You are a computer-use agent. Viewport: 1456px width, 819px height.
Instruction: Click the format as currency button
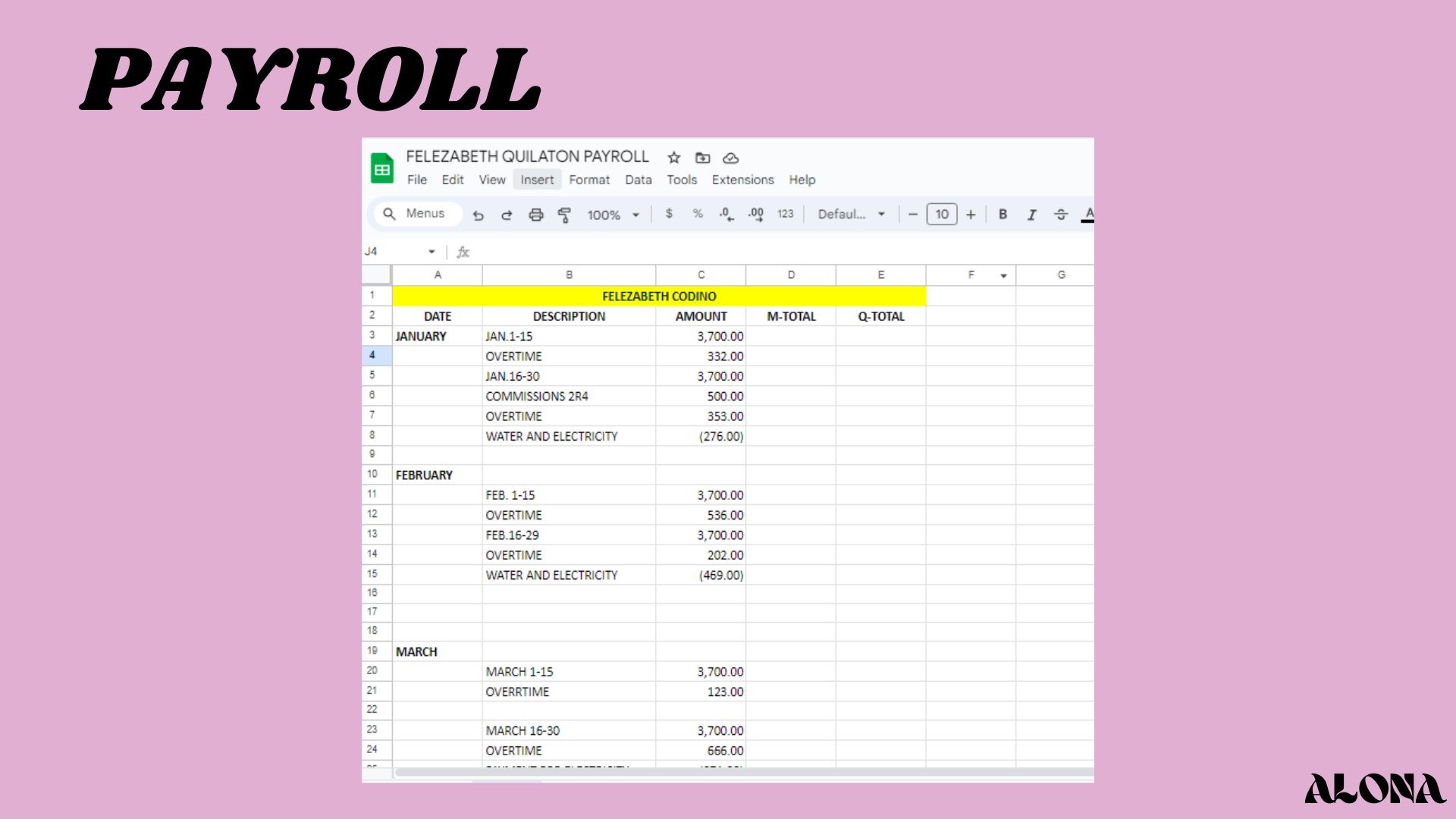click(669, 214)
